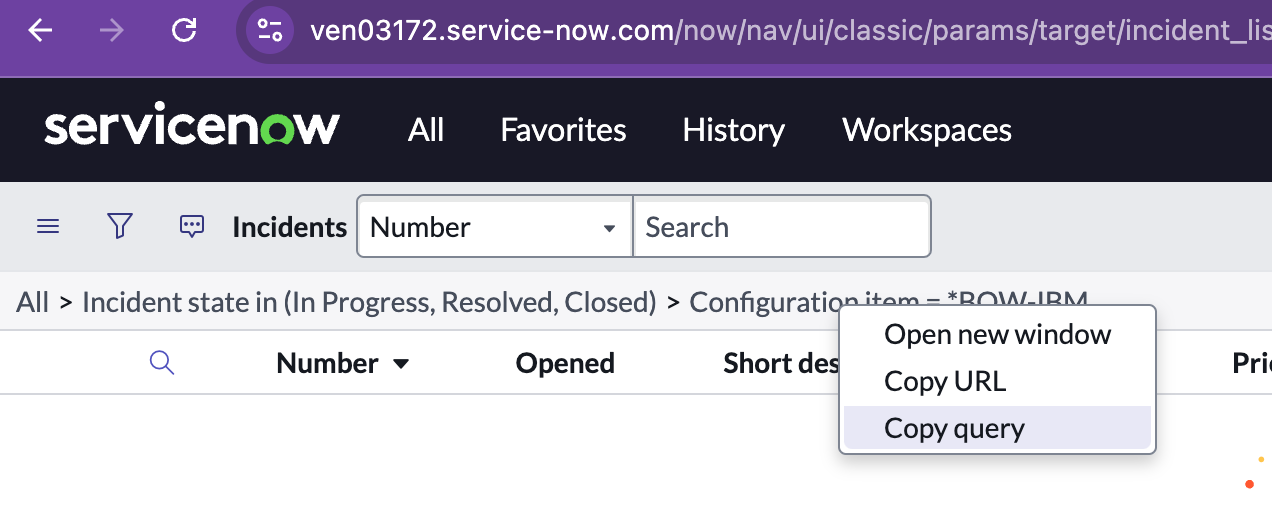Viewport: 1272px width, 510px height.
Task: Click the Incident state breadcrumb filter
Action: coord(368,301)
